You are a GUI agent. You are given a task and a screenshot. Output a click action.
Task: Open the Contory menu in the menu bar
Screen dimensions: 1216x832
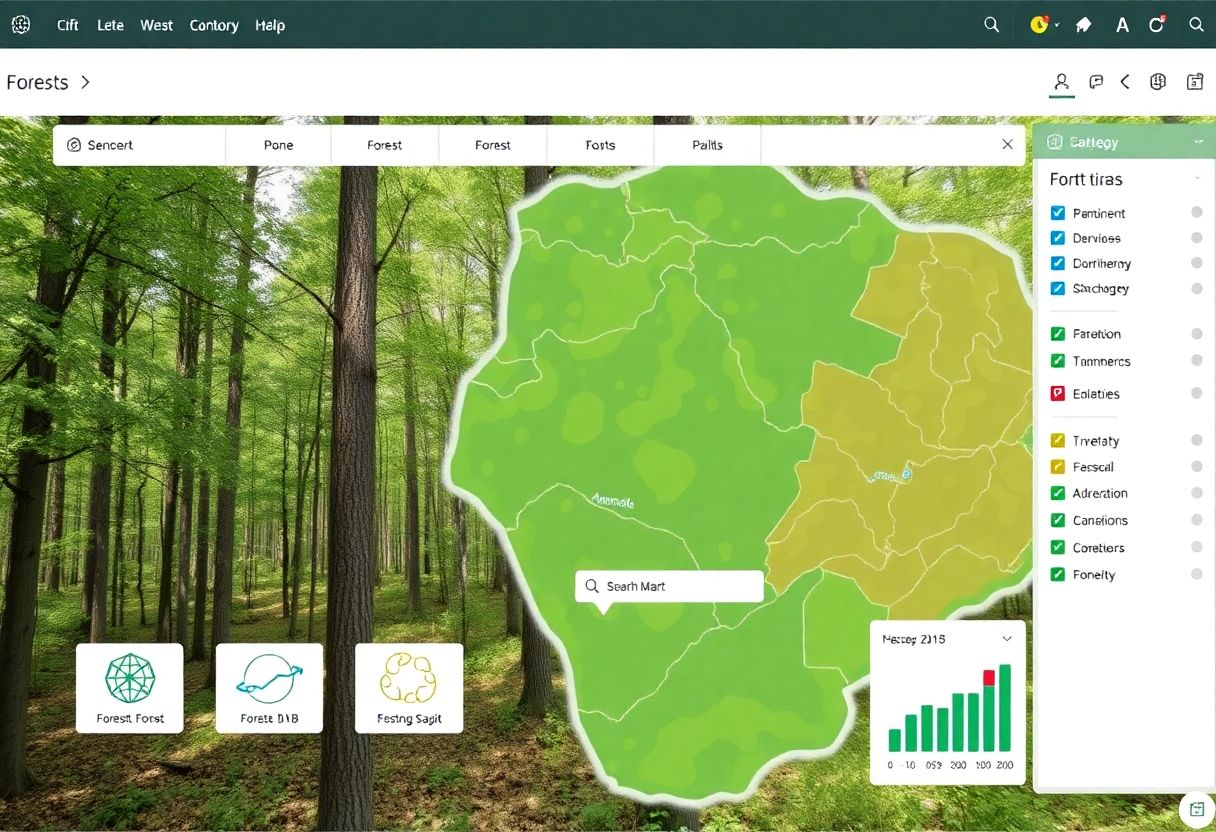point(213,25)
